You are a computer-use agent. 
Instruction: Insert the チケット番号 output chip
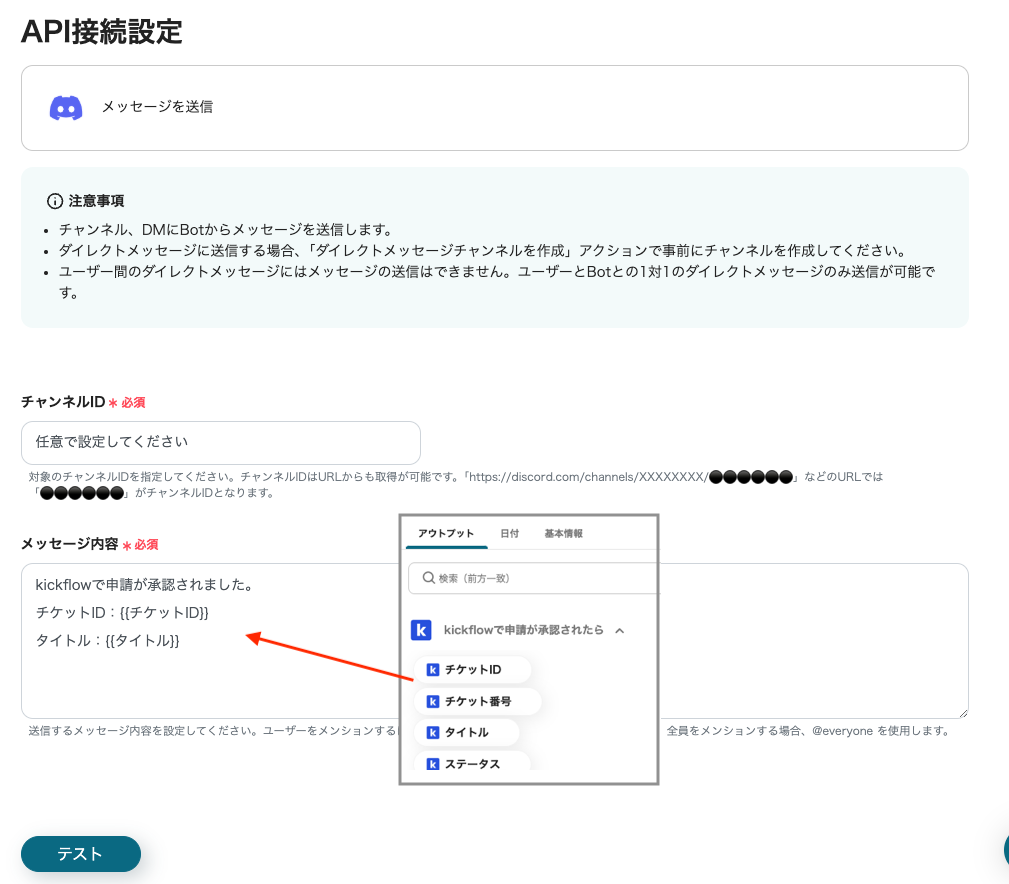click(x=477, y=701)
